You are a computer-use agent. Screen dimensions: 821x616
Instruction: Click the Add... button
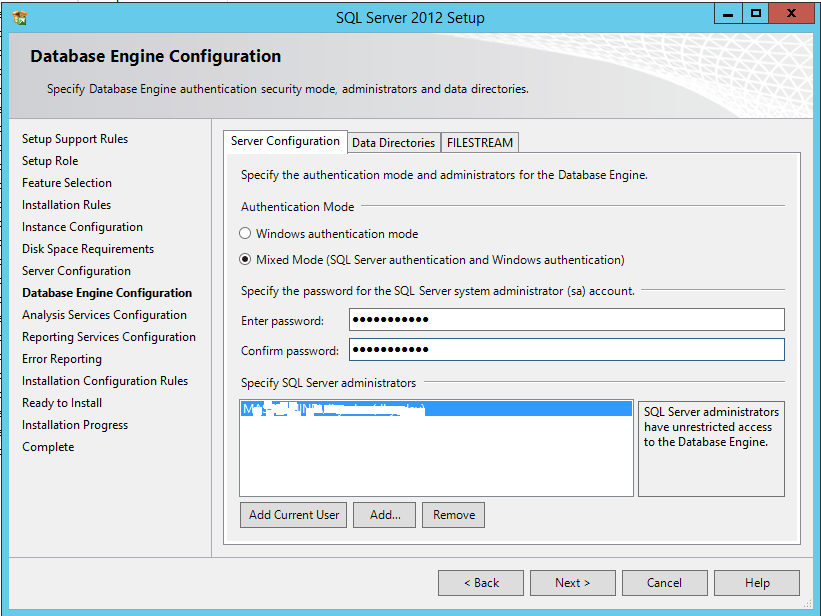tap(385, 515)
